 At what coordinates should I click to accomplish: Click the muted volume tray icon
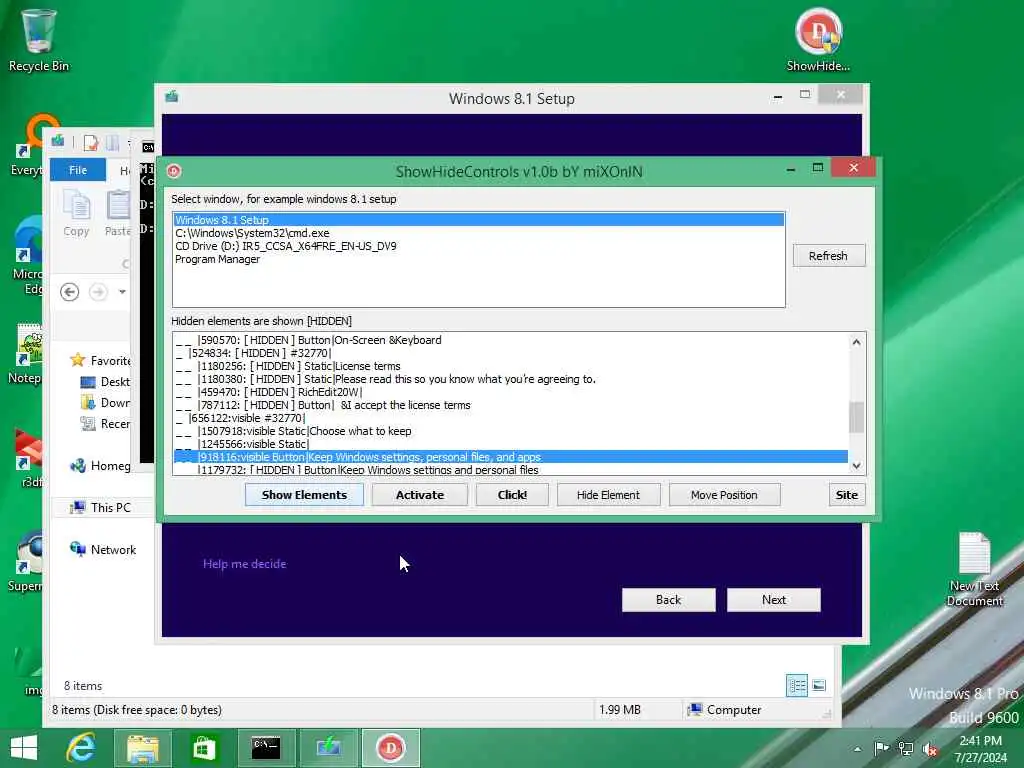(931, 749)
